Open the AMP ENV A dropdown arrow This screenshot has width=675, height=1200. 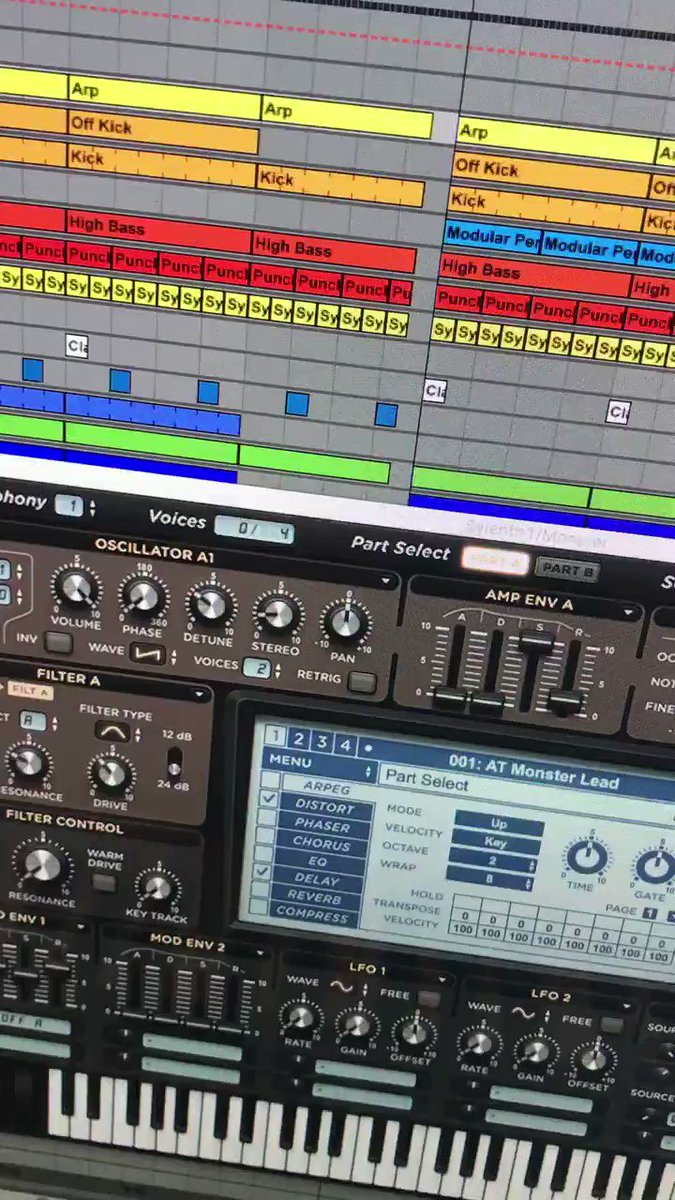[x=630, y=613]
